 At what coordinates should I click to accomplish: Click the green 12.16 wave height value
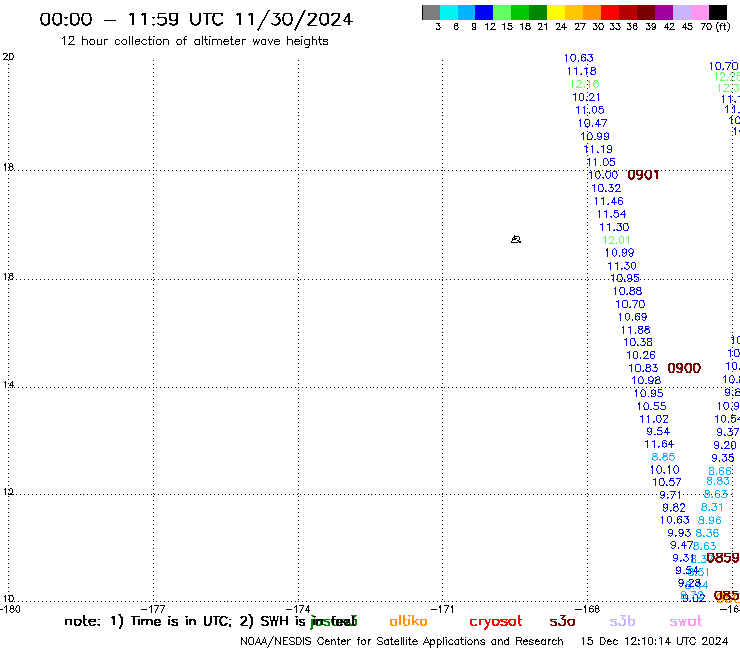(584, 84)
